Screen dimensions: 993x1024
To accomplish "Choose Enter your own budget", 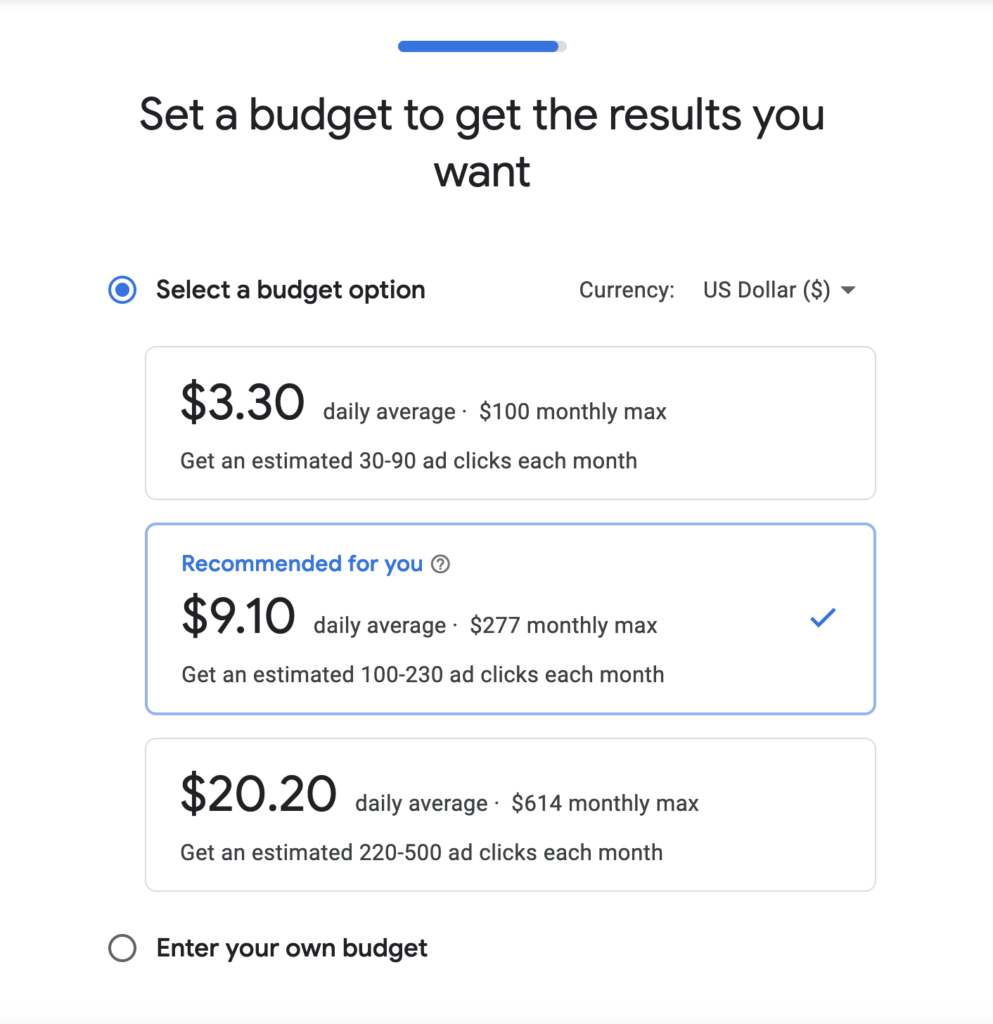I will [122, 948].
